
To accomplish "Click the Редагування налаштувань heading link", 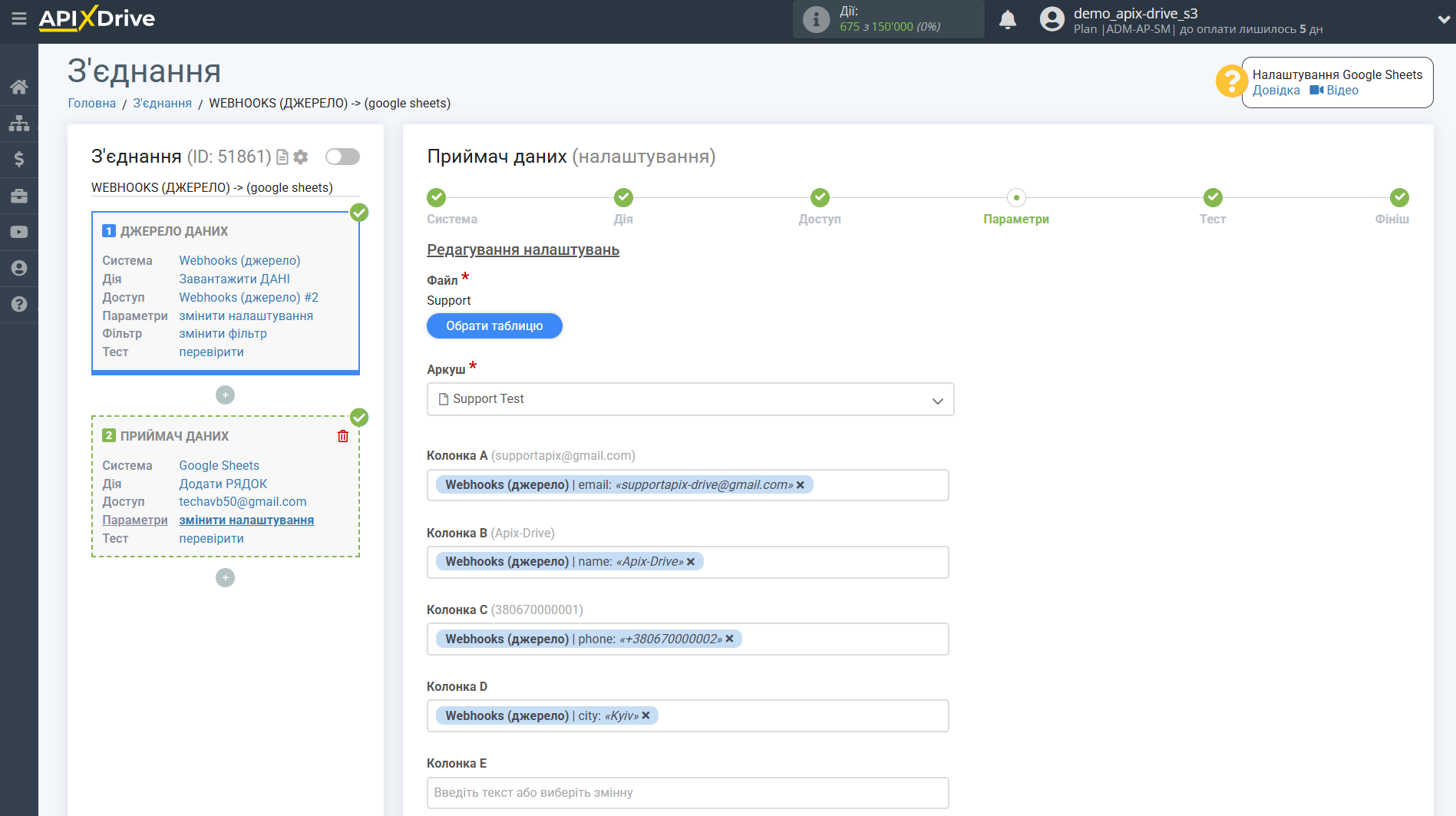I will (523, 249).
